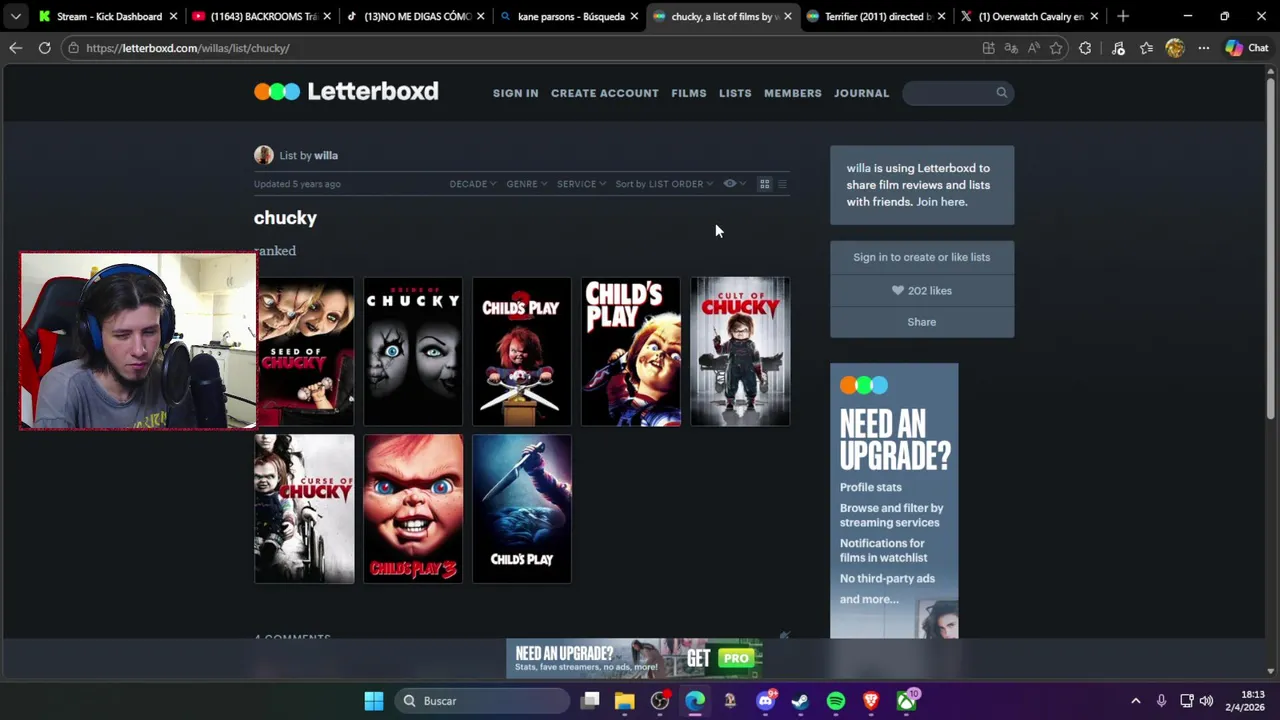Click willa's avatar picture
This screenshot has height=720, width=1280.
[x=264, y=155]
